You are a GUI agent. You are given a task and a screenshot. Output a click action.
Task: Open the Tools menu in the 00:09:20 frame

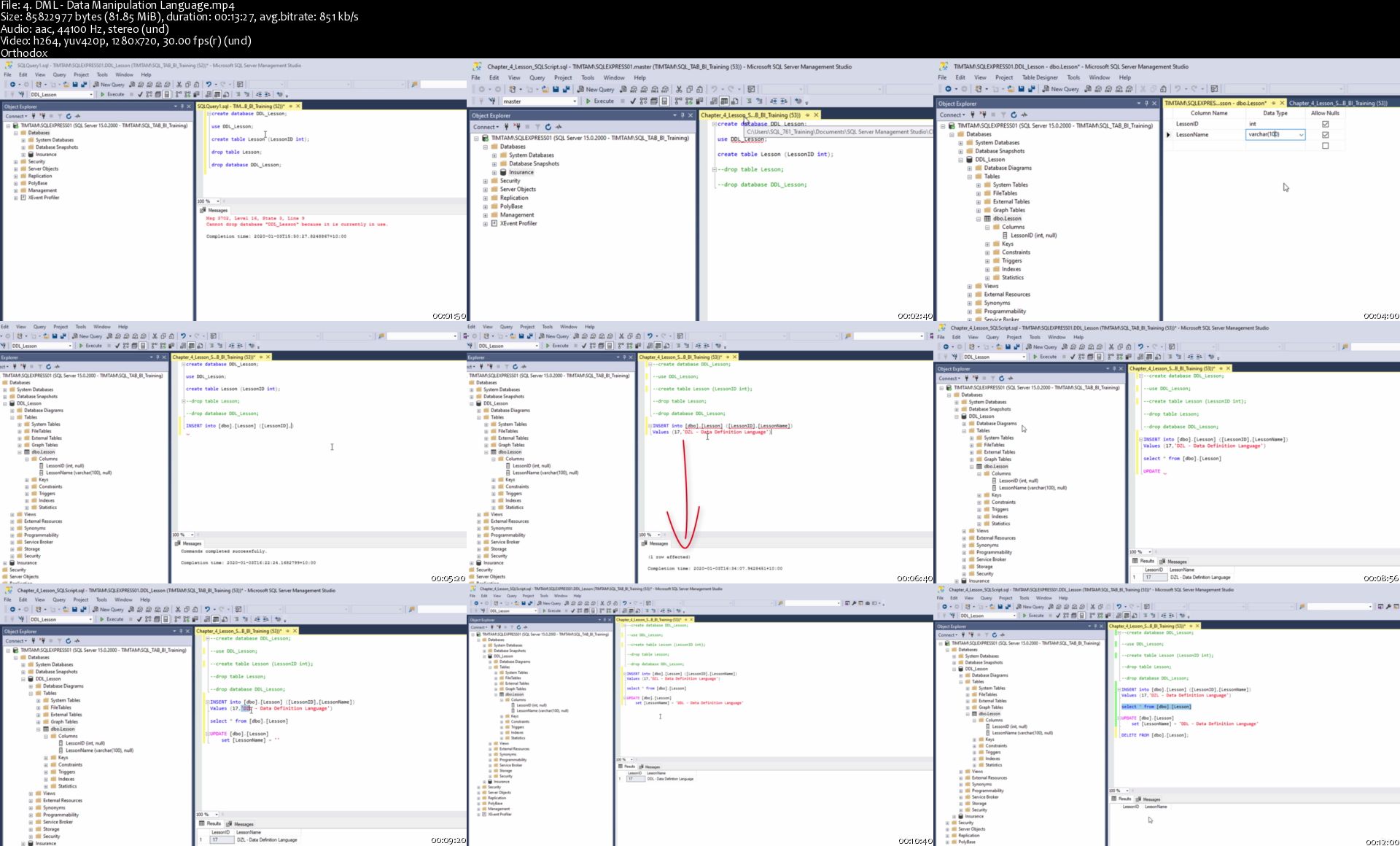coord(102,599)
